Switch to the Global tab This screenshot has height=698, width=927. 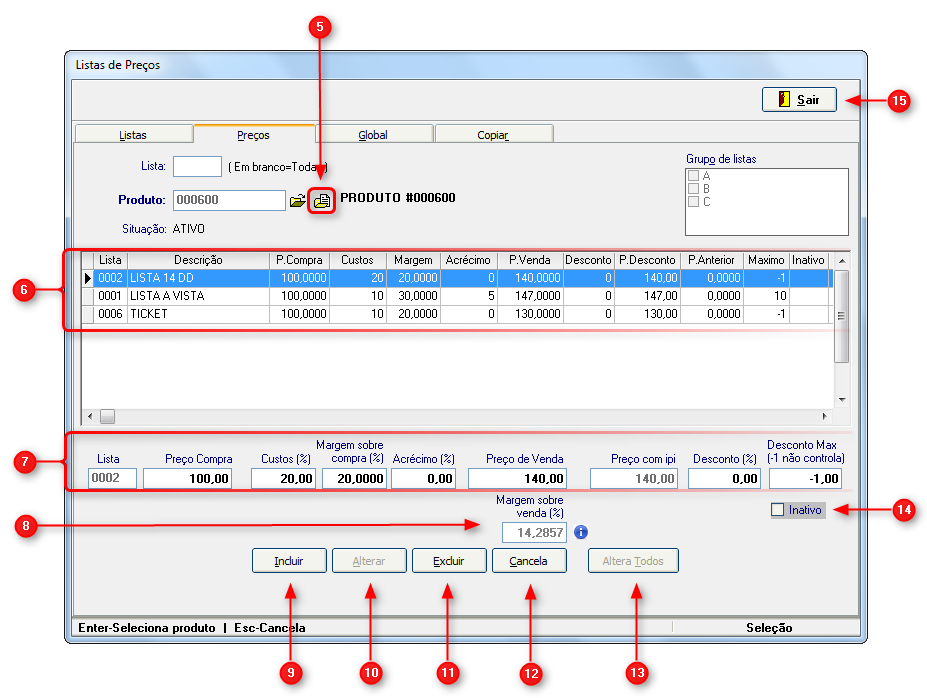374,135
